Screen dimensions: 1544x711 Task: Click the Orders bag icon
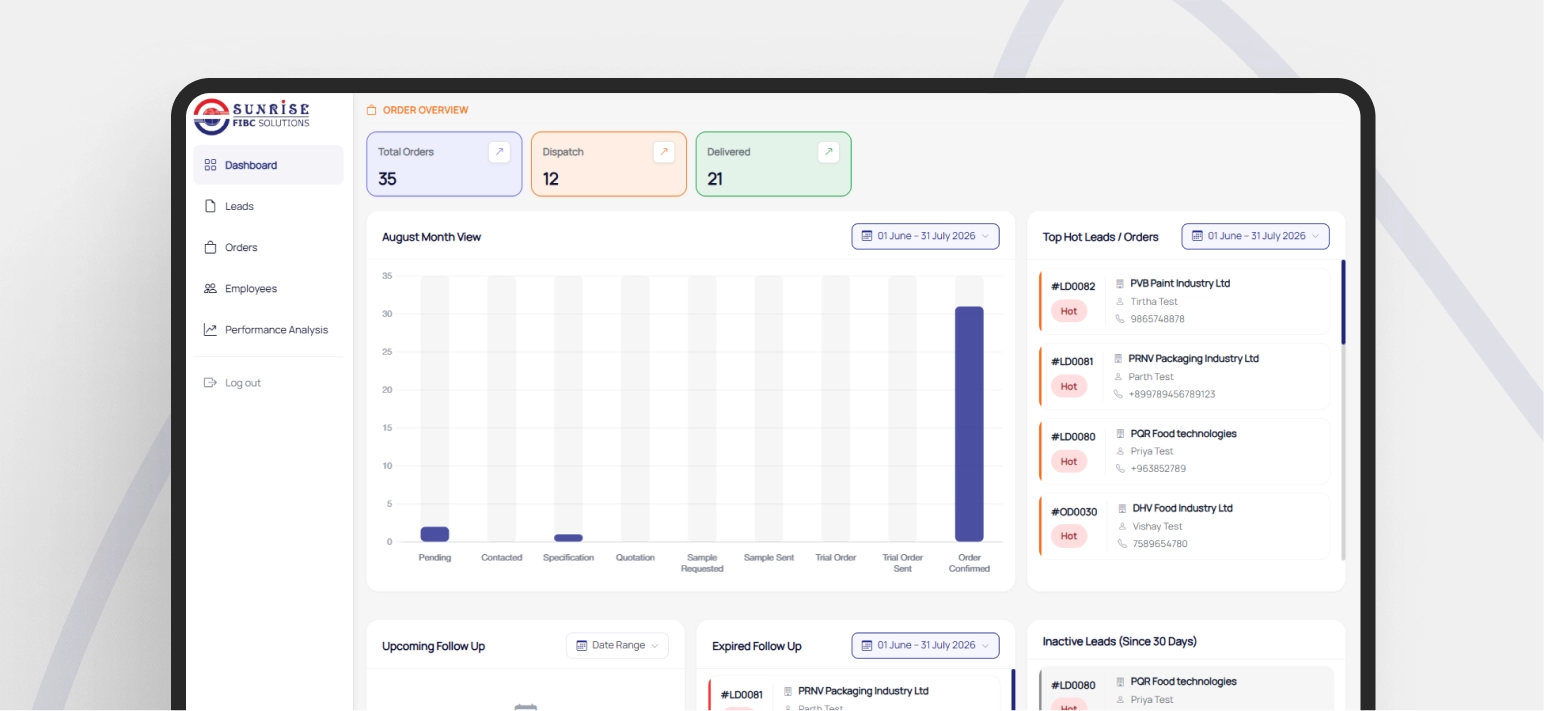click(210, 247)
